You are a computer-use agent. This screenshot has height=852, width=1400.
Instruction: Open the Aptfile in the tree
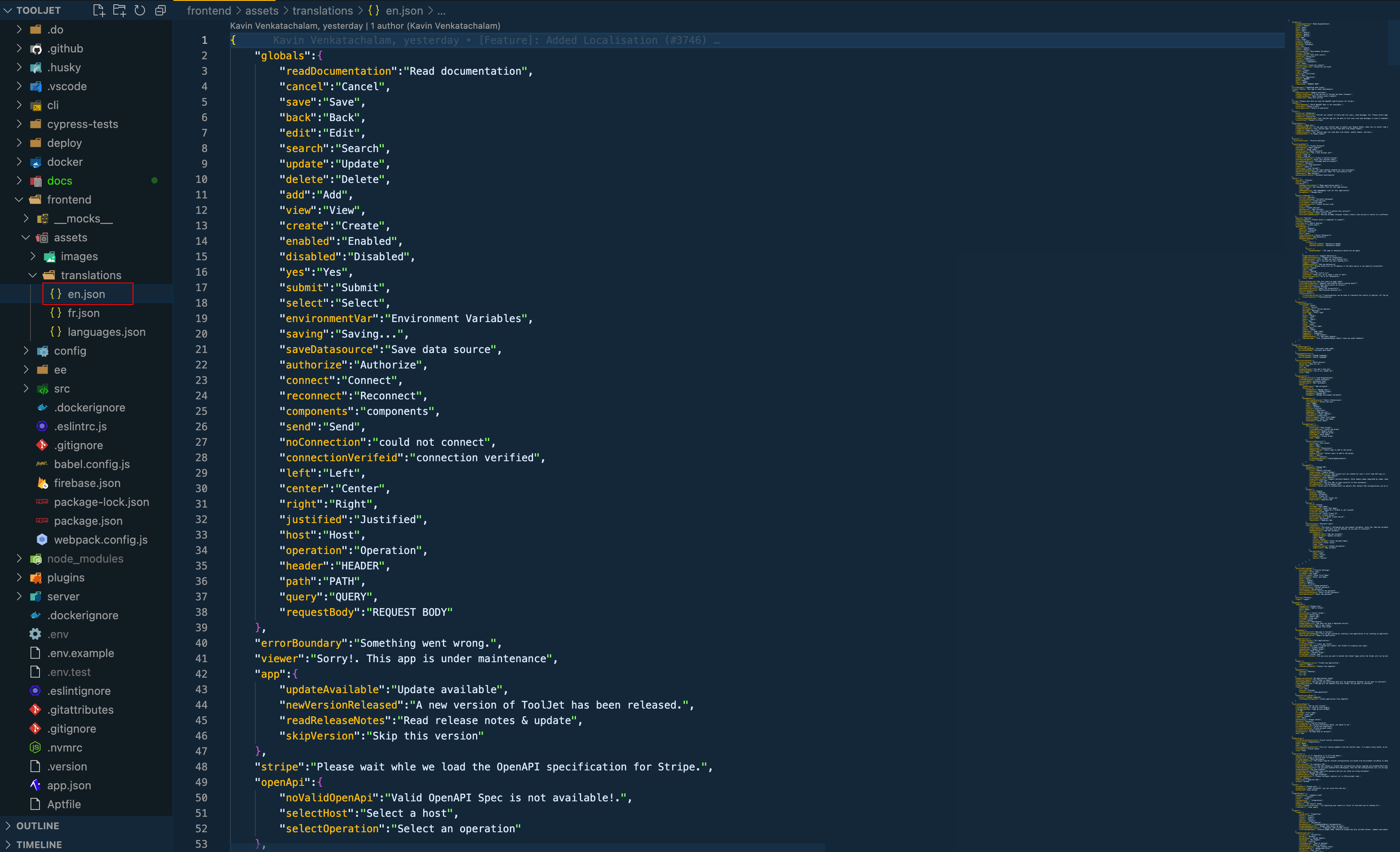pos(64,804)
